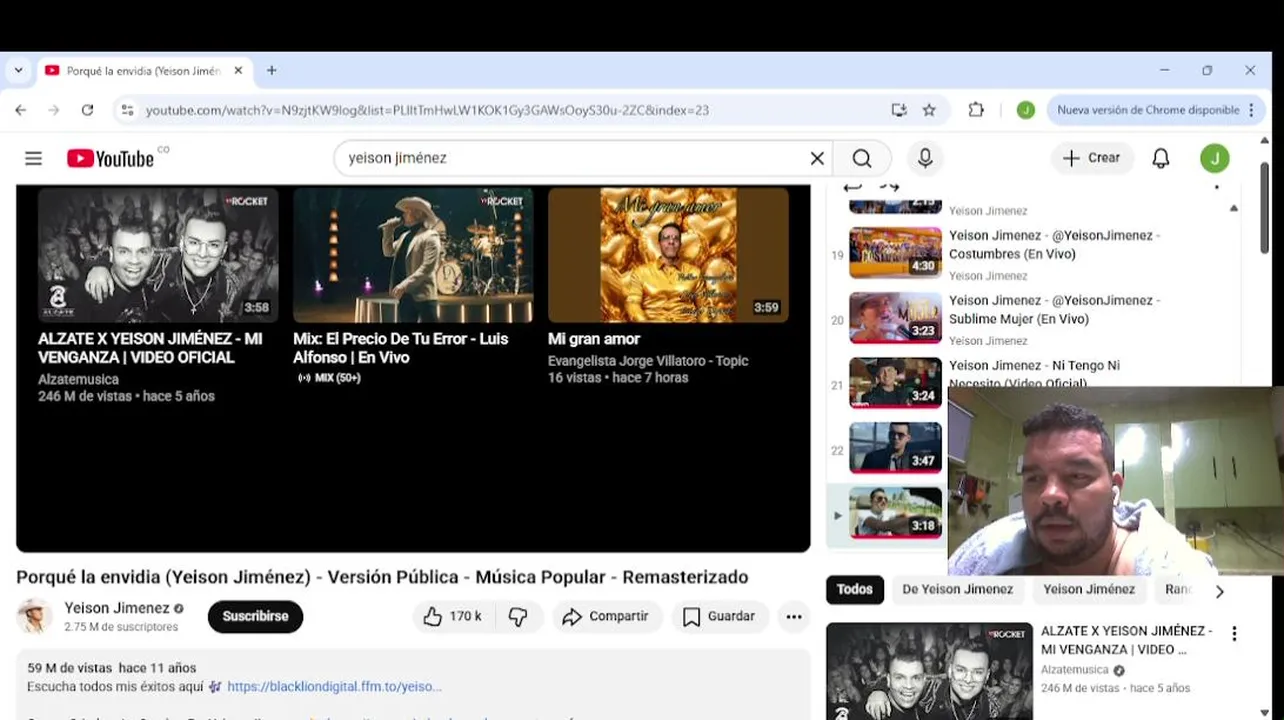Install app icon in the address bar

pyautogui.click(x=899, y=110)
